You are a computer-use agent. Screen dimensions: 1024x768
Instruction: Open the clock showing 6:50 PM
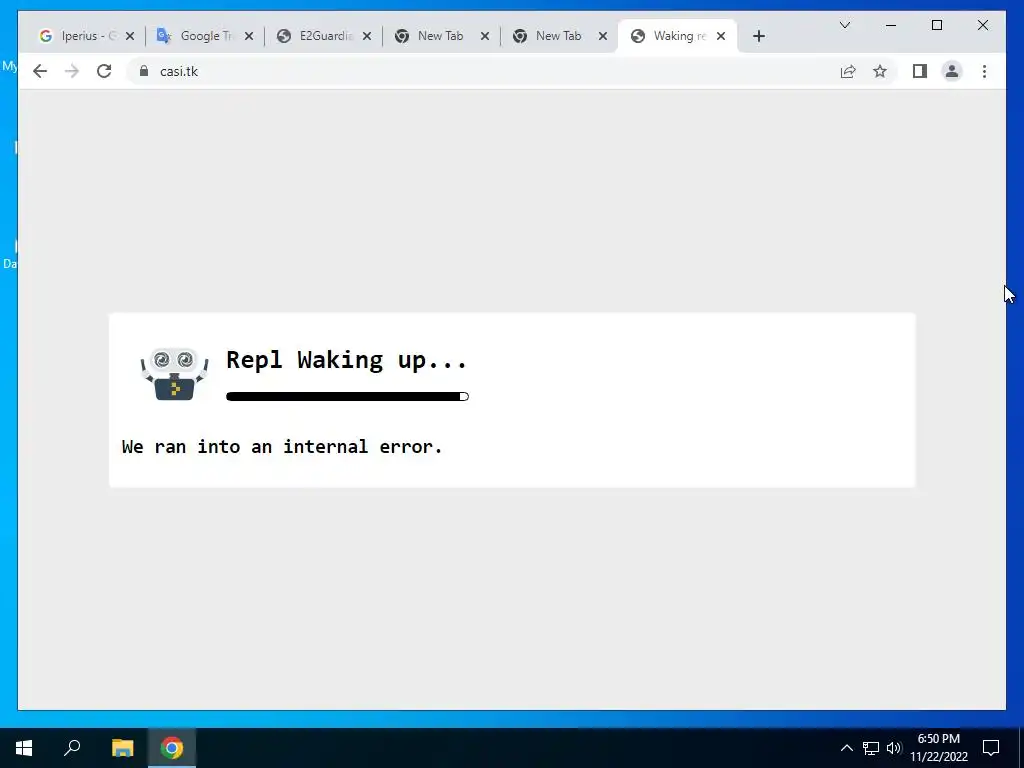click(939, 748)
